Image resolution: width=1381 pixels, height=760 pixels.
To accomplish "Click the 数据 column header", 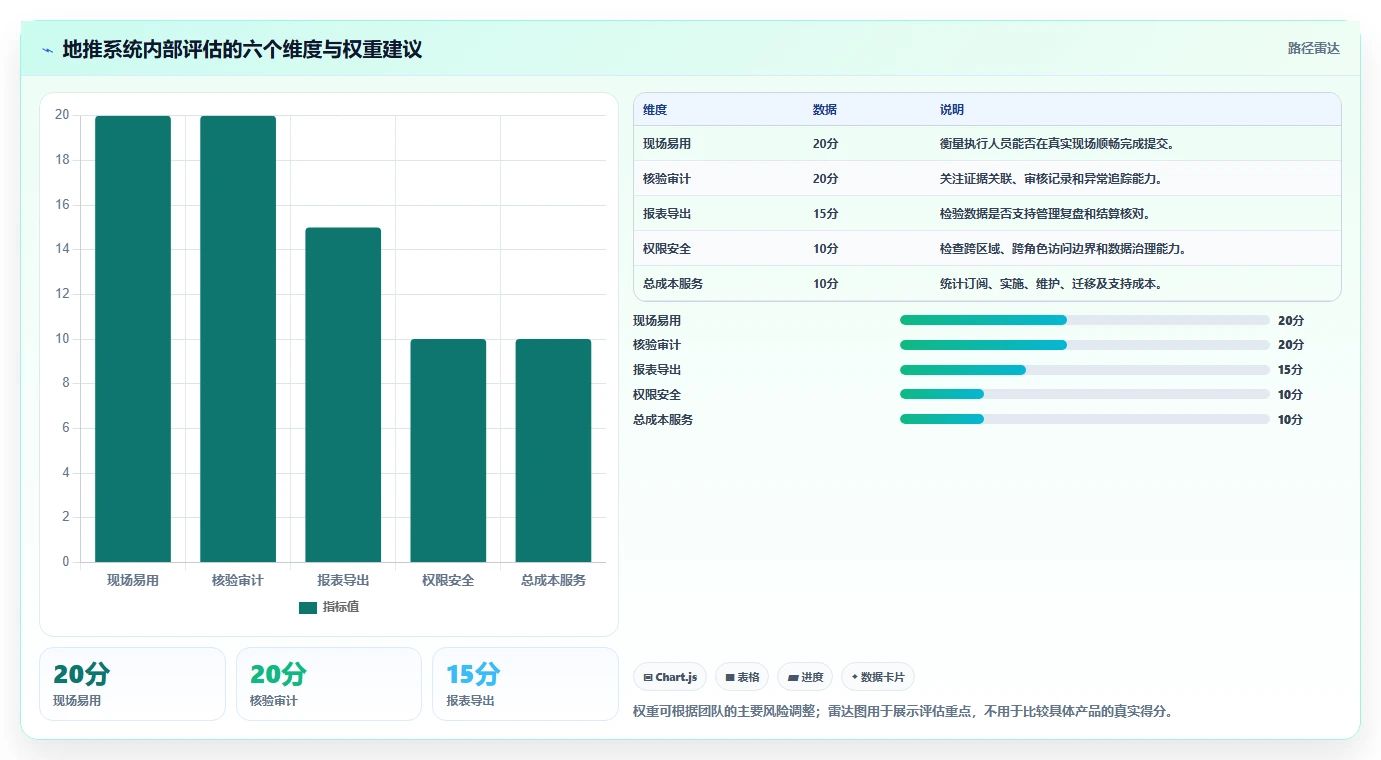I will click(825, 110).
